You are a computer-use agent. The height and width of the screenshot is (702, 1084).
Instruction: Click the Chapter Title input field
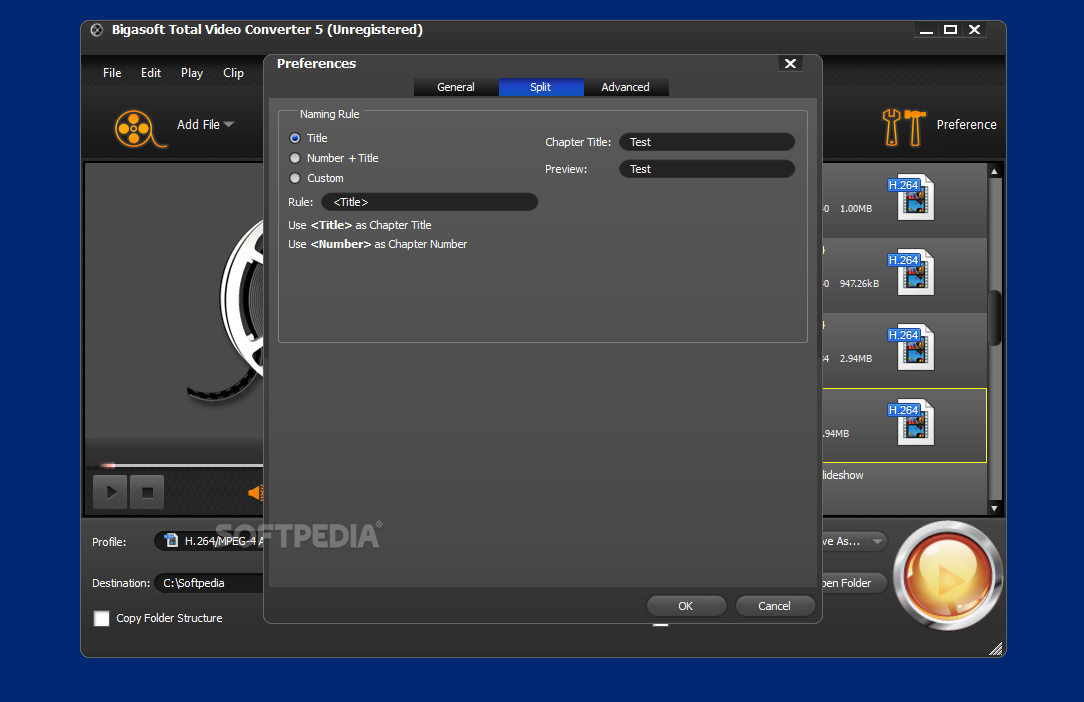point(707,142)
